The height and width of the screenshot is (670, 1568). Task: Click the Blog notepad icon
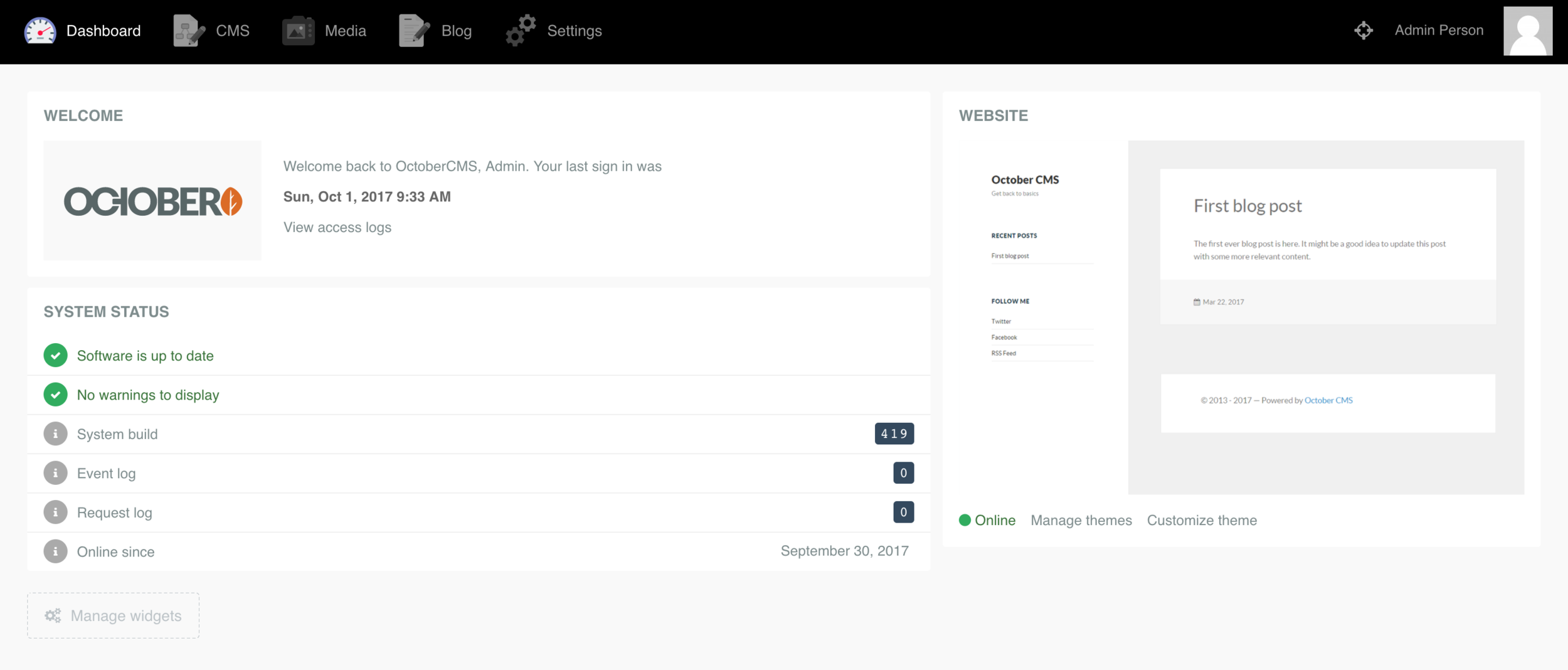click(x=414, y=31)
